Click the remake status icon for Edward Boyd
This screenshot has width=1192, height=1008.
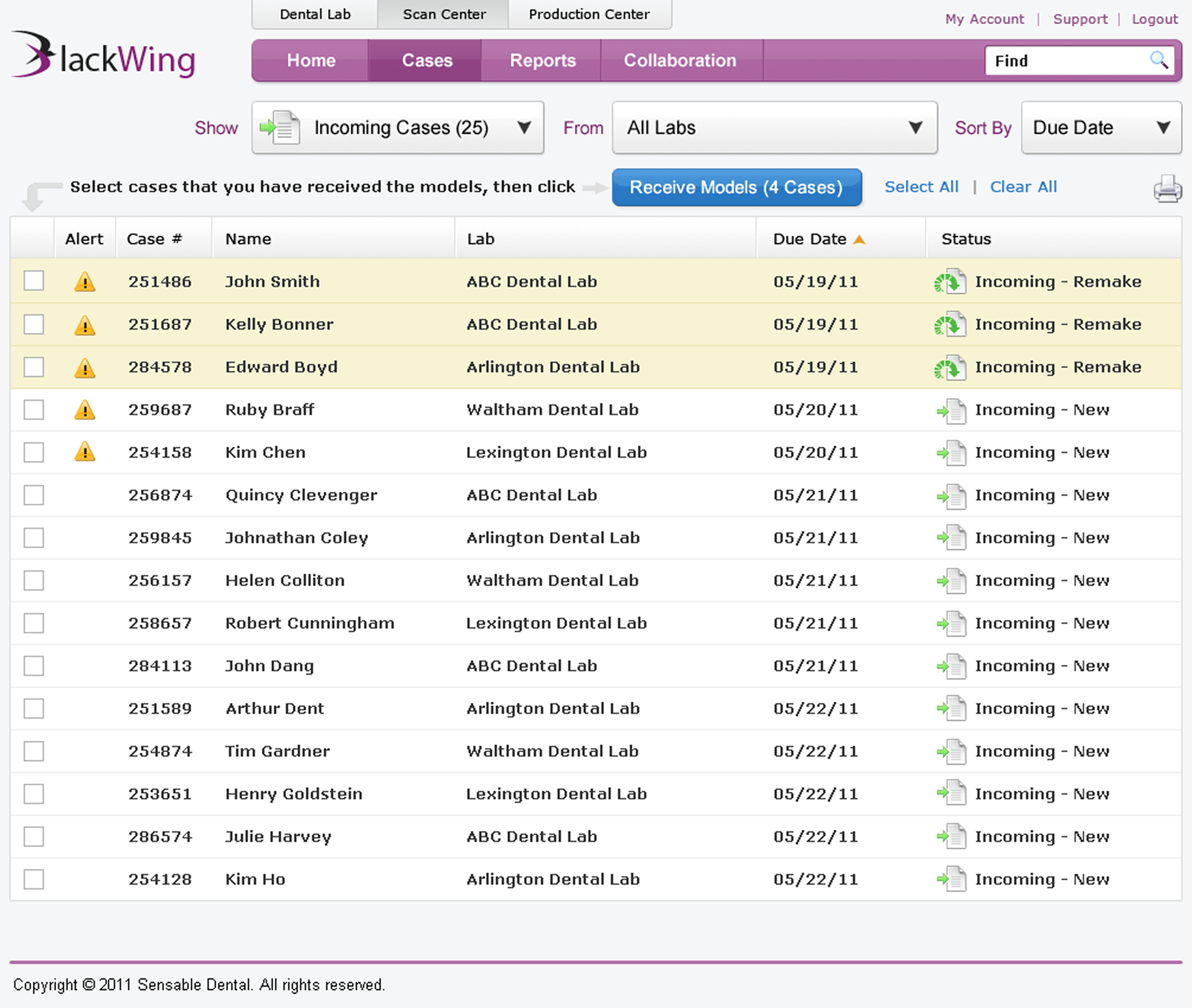pyautogui.click(x=950, y=368)
